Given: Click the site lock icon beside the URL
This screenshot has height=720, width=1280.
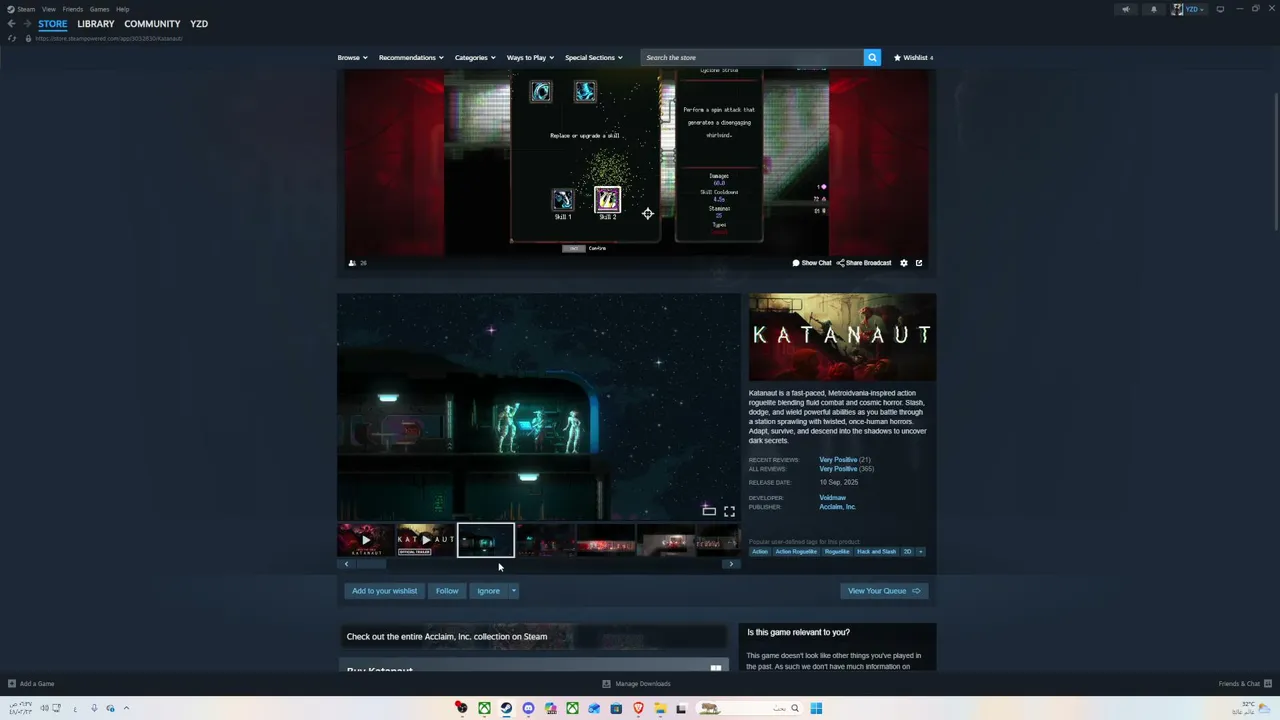Looking at the screenshot, I should coord(28,38).
